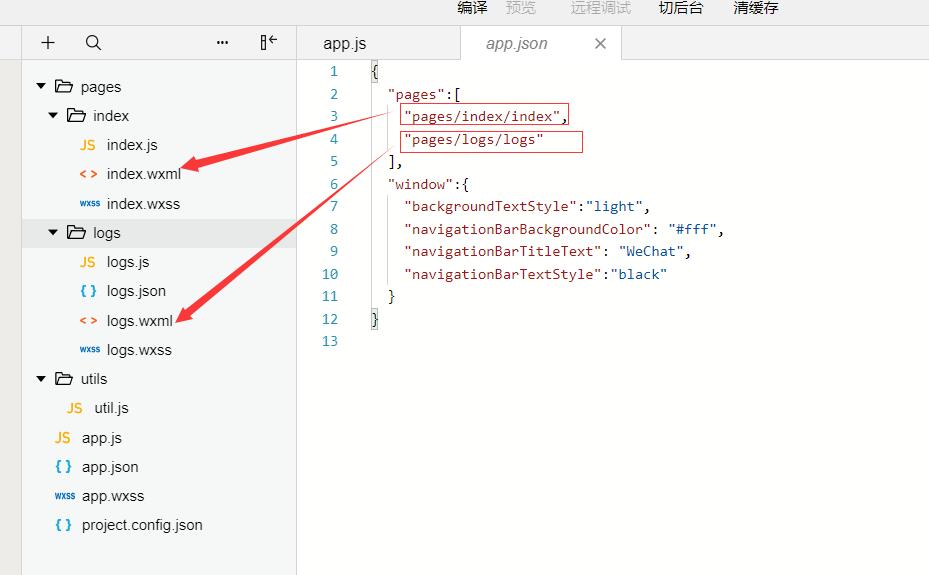Image resolution: width=929 pixels, height=575 pixels.
Task: Click the index folder icon
Action: pyautogui.click(x=76, y=115)
